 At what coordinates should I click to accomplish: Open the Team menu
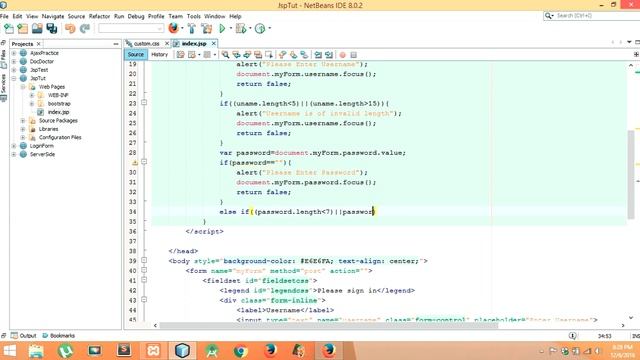pyautogui.click(x=176, y=16)
